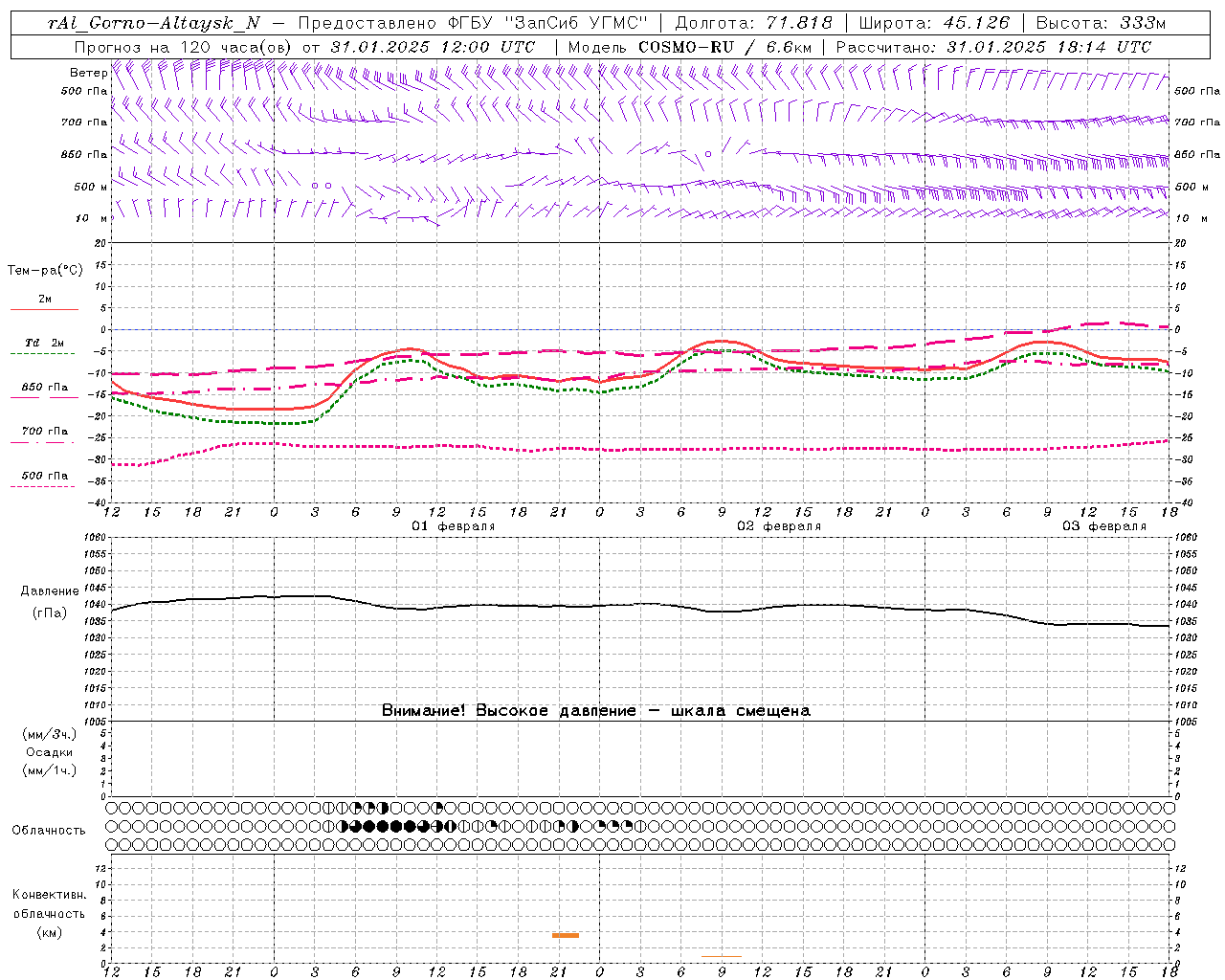This screenshot has width=1225, height=980.
Task: Click the 01 февраля date label
Action: point(454,526)
